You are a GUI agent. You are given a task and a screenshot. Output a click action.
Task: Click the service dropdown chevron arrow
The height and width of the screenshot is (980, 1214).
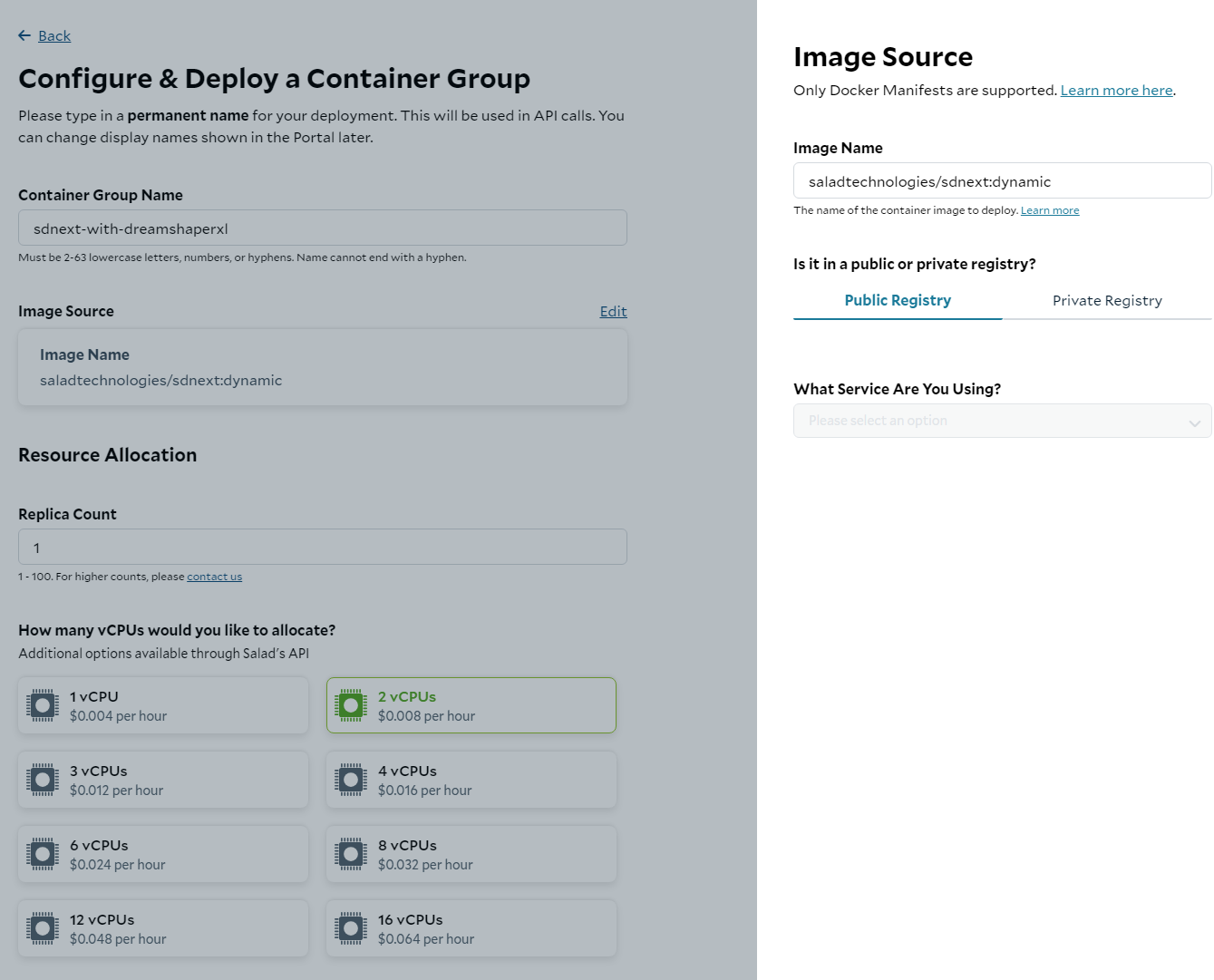tap(1194, 422)
